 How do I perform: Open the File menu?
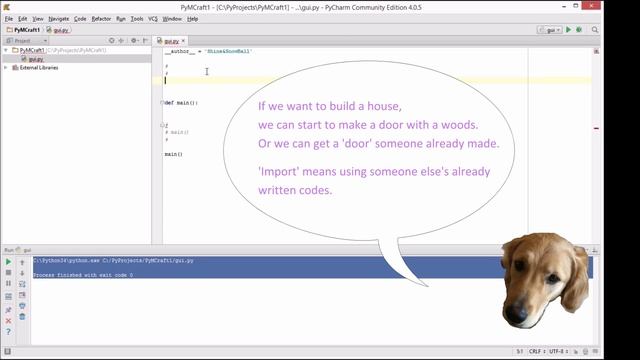coord(9,19)
